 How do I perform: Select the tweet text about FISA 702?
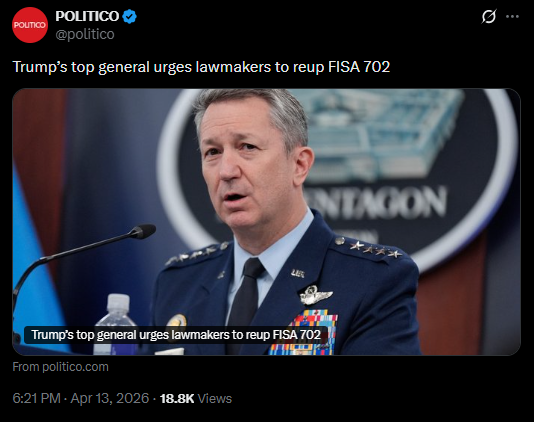point(201,67)
